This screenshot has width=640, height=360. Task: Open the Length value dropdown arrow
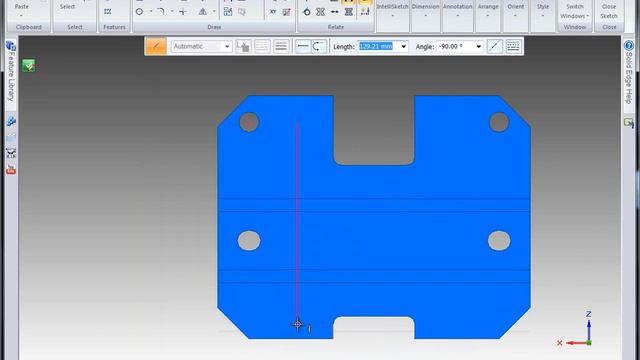click(x=404, y=47)
